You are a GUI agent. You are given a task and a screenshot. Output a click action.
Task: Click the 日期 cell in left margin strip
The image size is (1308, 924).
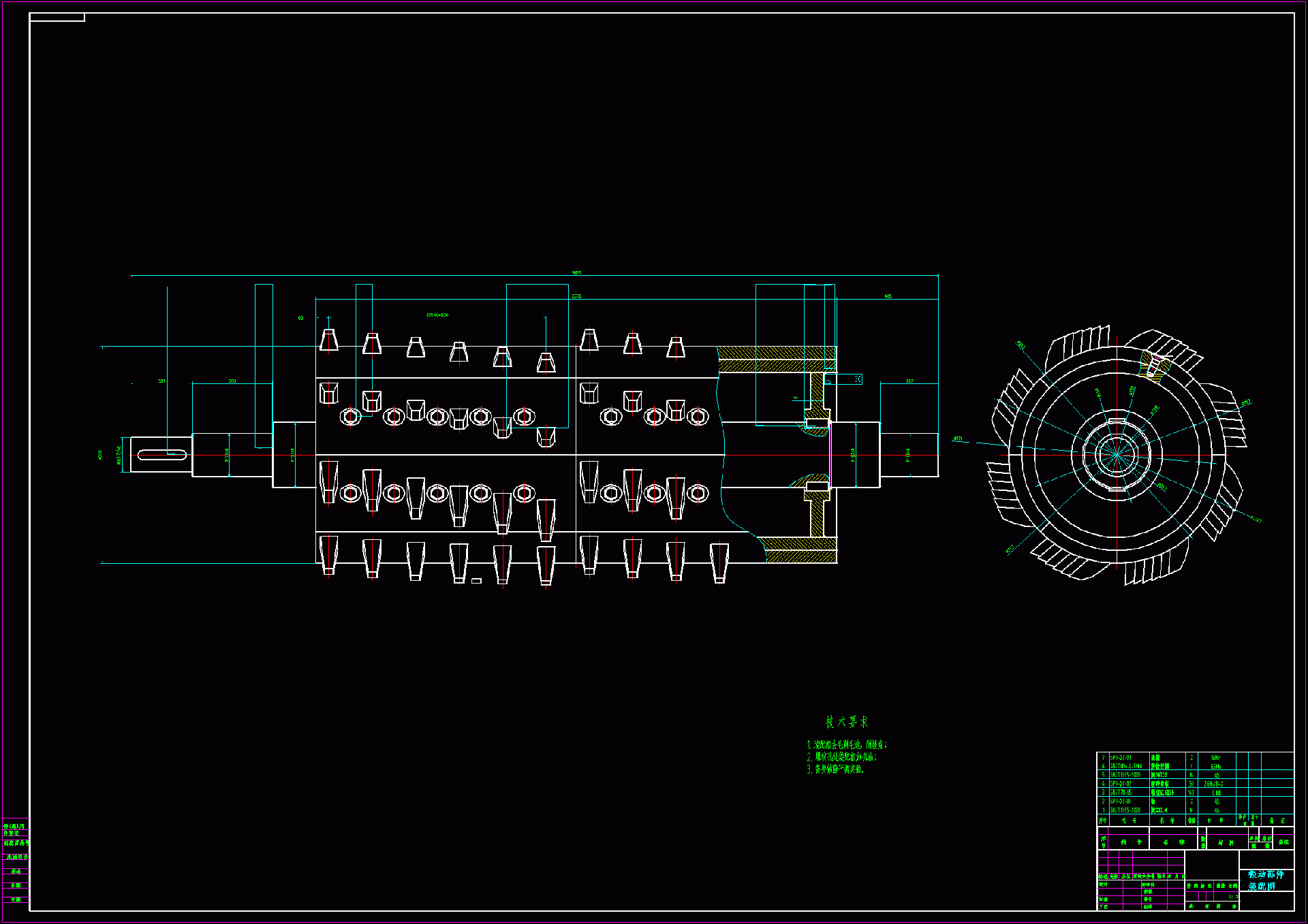[x=16, y=885]
